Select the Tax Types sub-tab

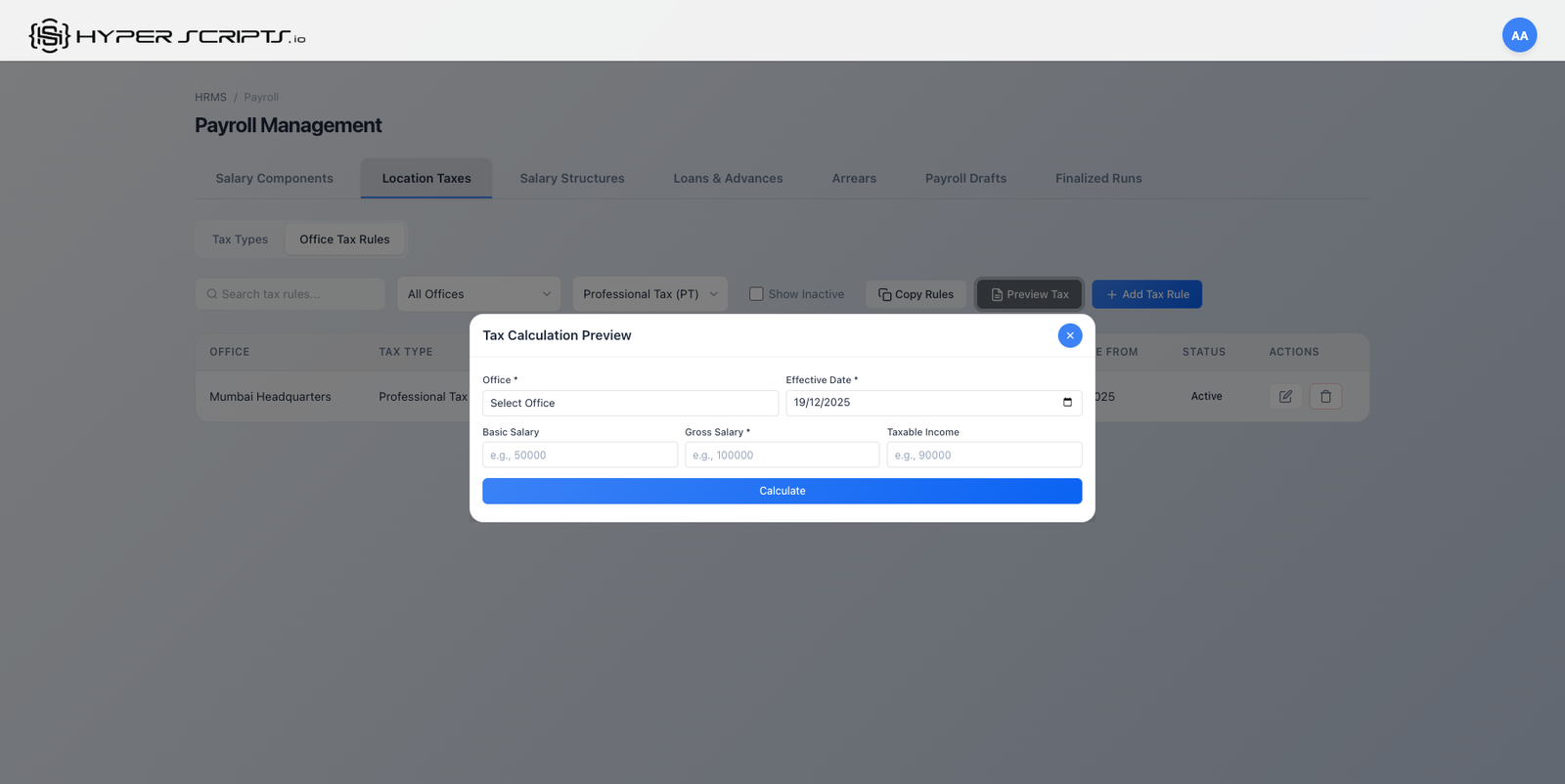(x=240, y=240)
